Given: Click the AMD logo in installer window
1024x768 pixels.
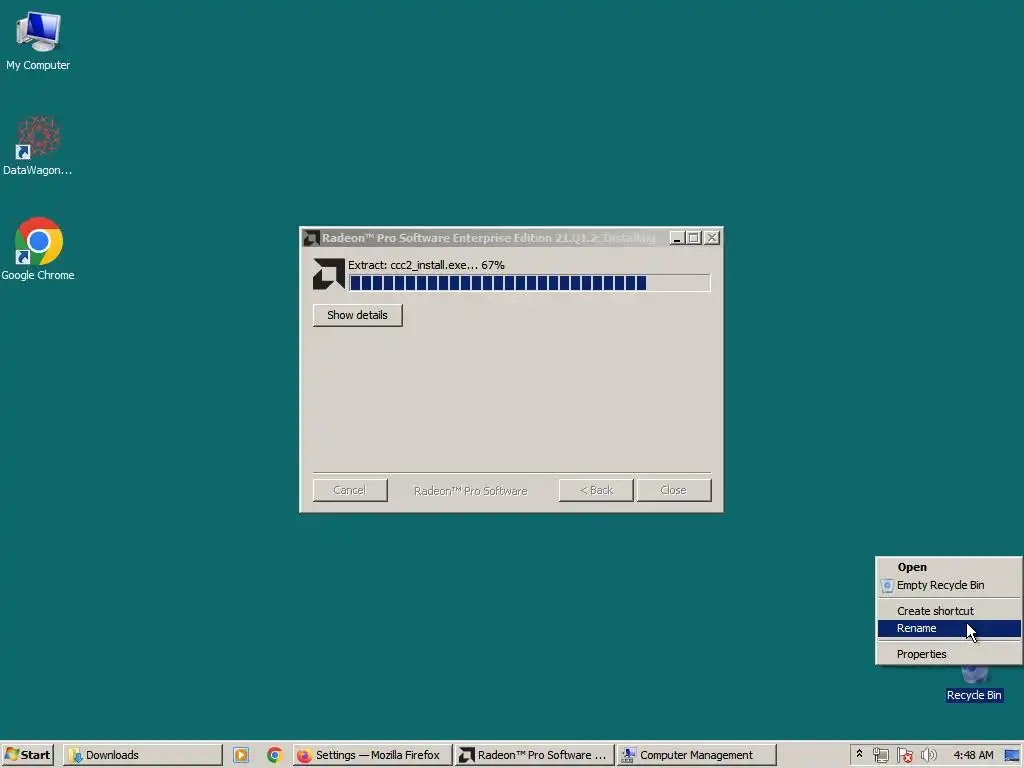Looking at the screenshot, I should 328,274.
